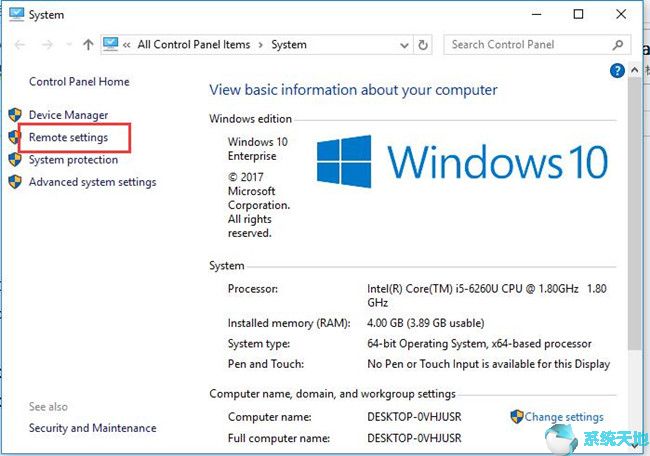
Task: Open the recent locations dropdown arrow
Action: pos(69,44)
